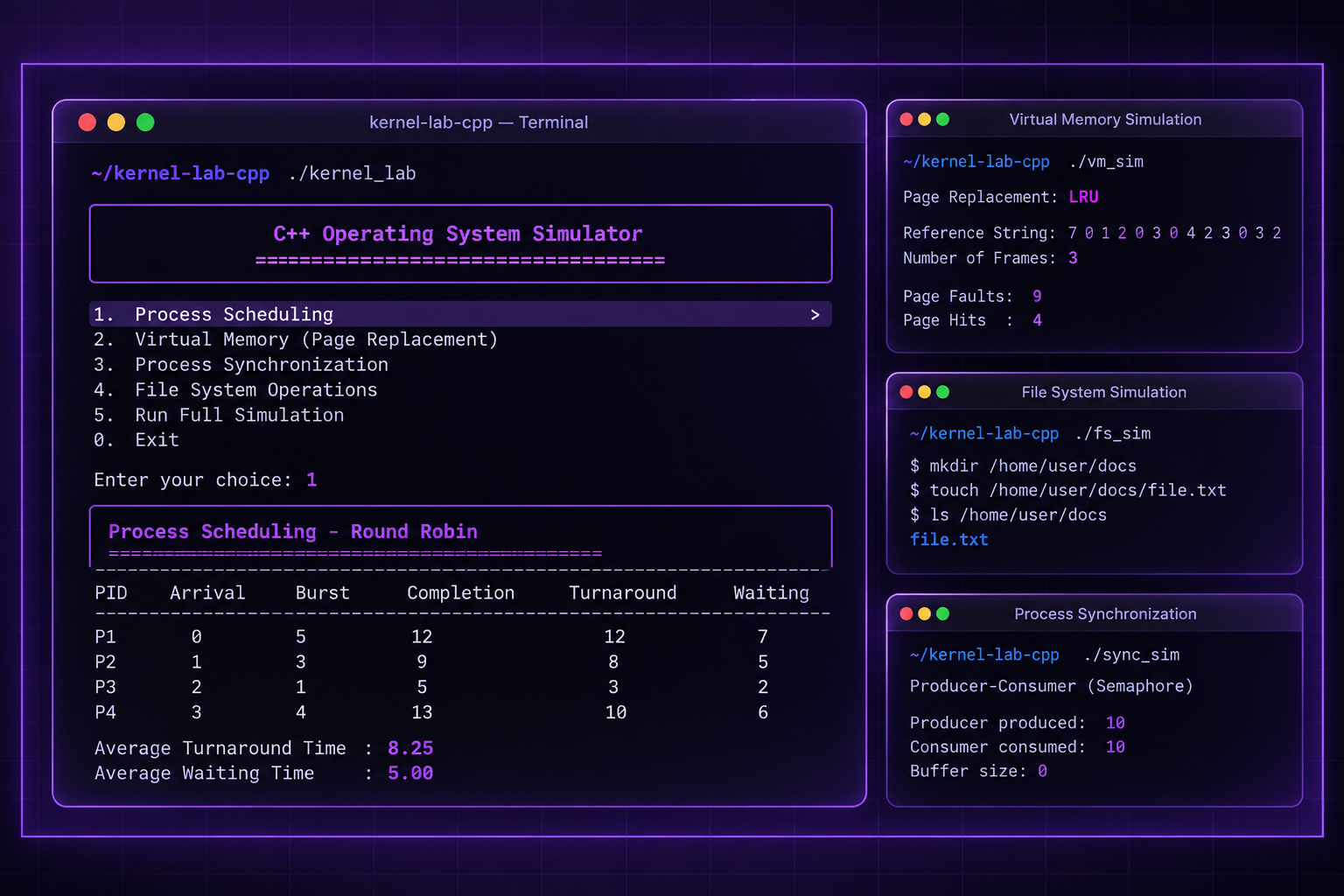Click the ./sync_sim command text
This screenshot has width=1344, height=896.
click(x=1131, y=655)
